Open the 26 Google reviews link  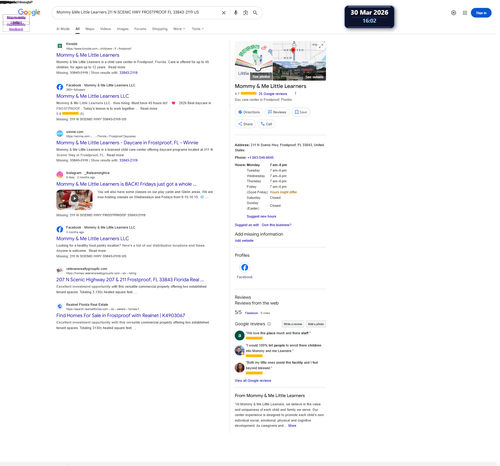click(273, 94)
